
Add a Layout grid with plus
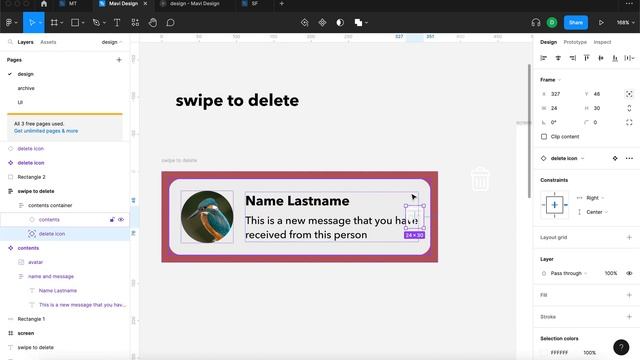click(x=629, y=237)
